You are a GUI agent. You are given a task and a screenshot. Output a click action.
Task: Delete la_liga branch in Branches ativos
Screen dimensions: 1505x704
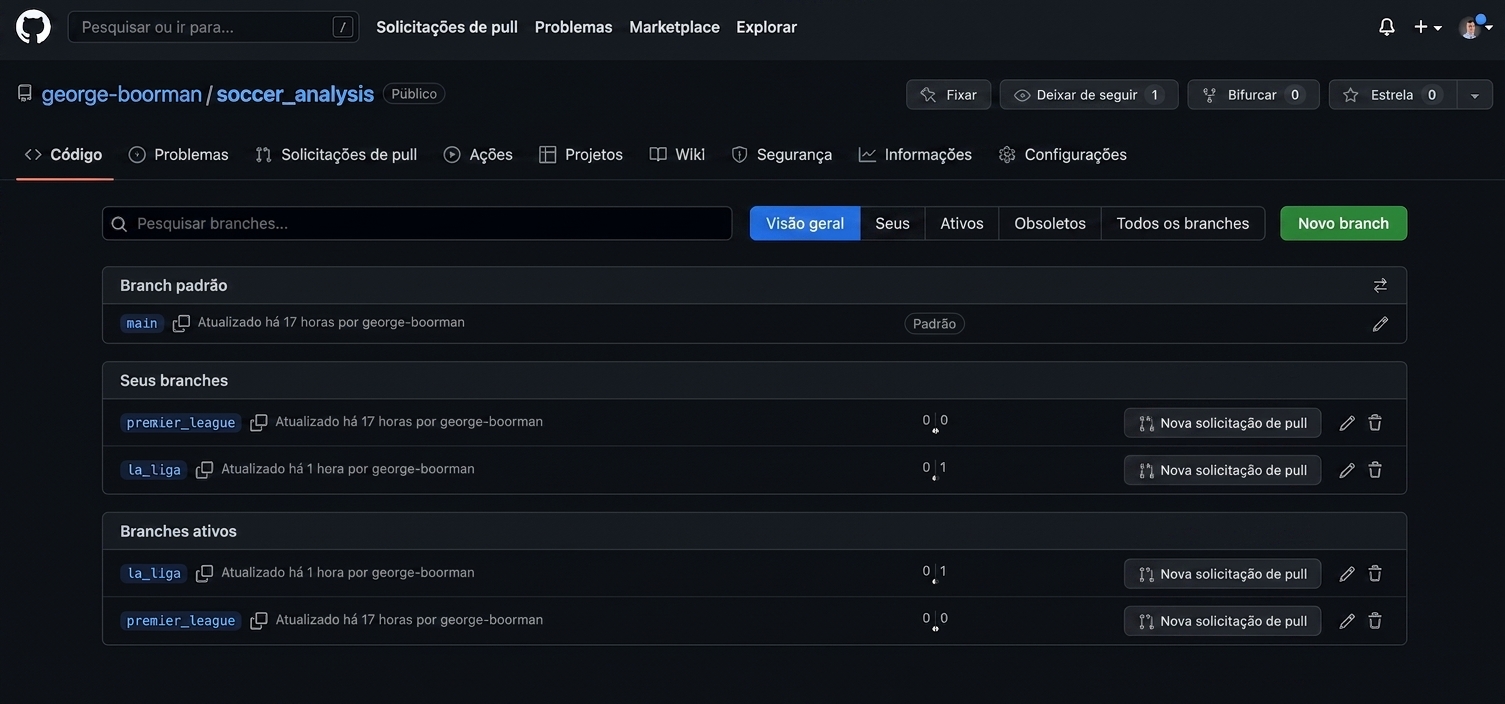(x=1375, y=574)
